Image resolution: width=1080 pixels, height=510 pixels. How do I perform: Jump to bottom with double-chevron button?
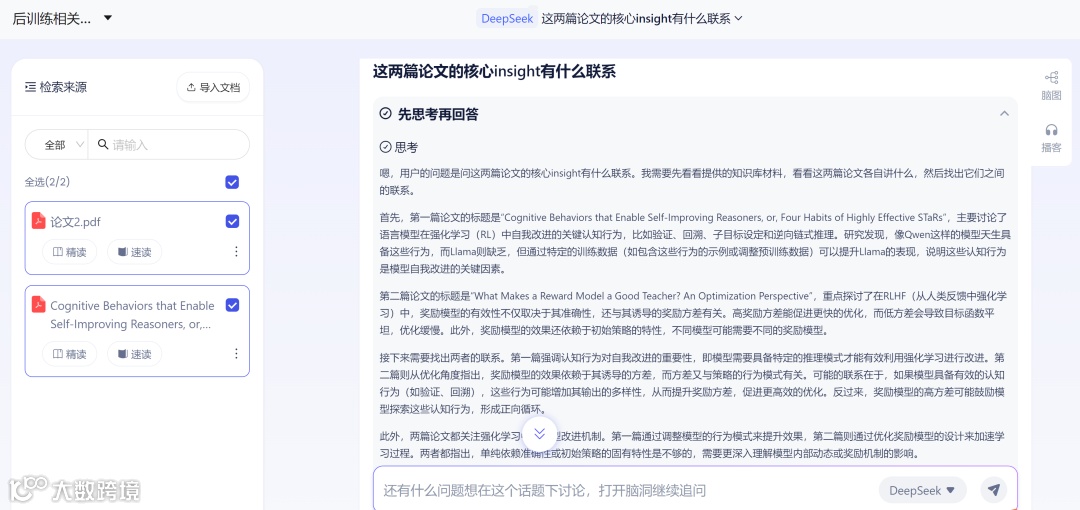pos(539,433)
